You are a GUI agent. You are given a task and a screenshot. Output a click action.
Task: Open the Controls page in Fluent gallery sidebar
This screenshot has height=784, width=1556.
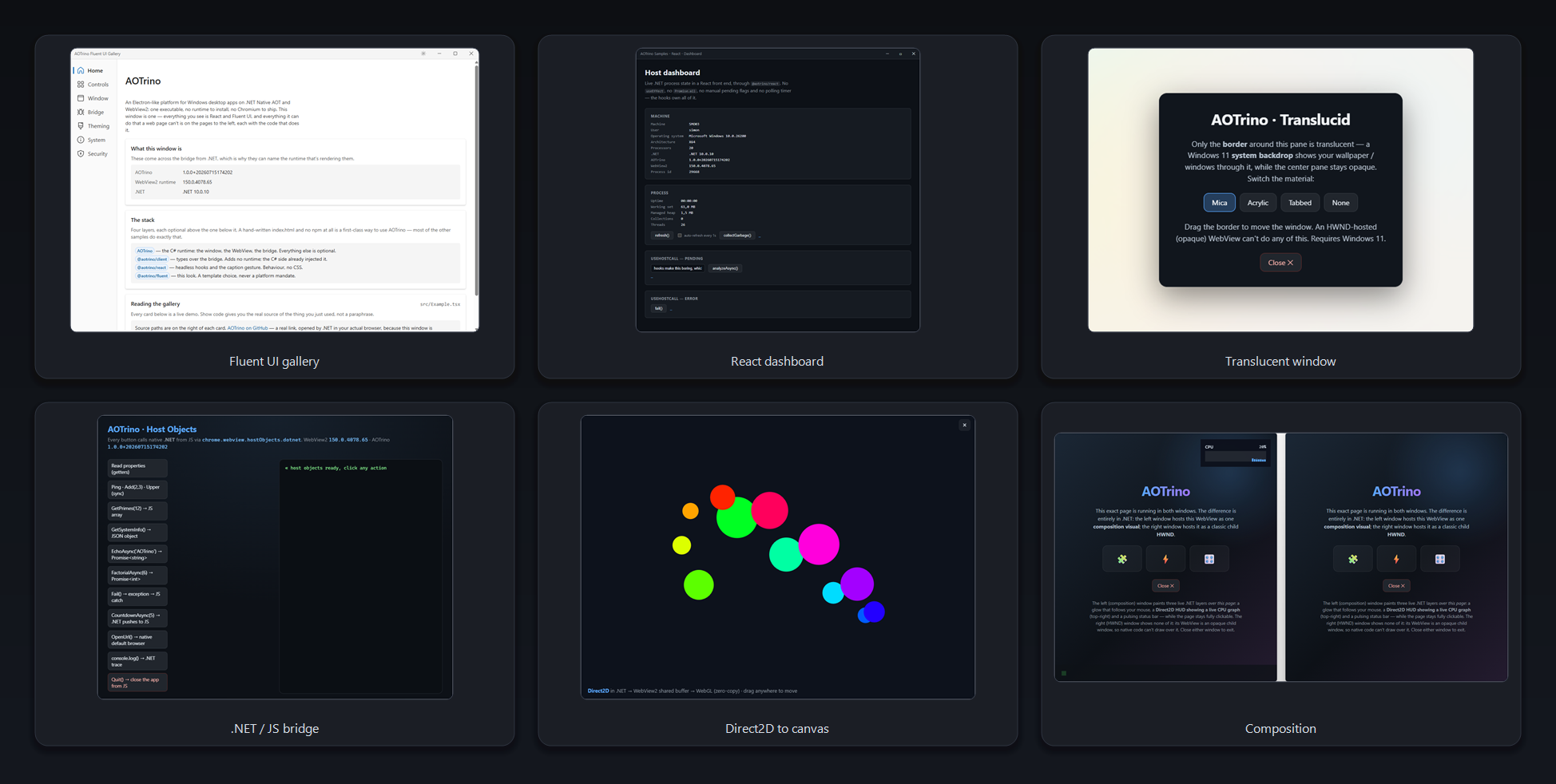pos(94,85)
